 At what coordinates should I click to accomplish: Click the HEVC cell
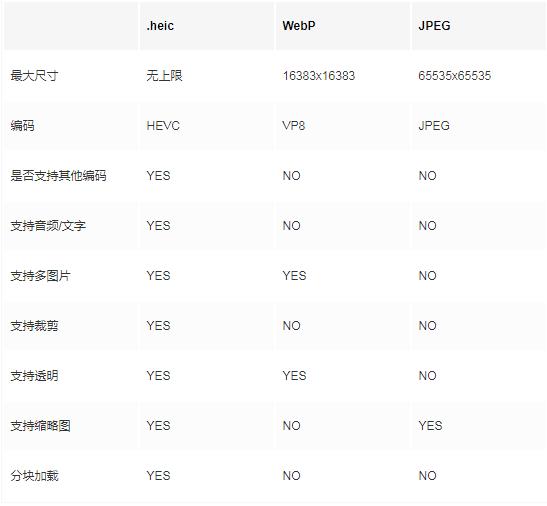coord(163,126)
